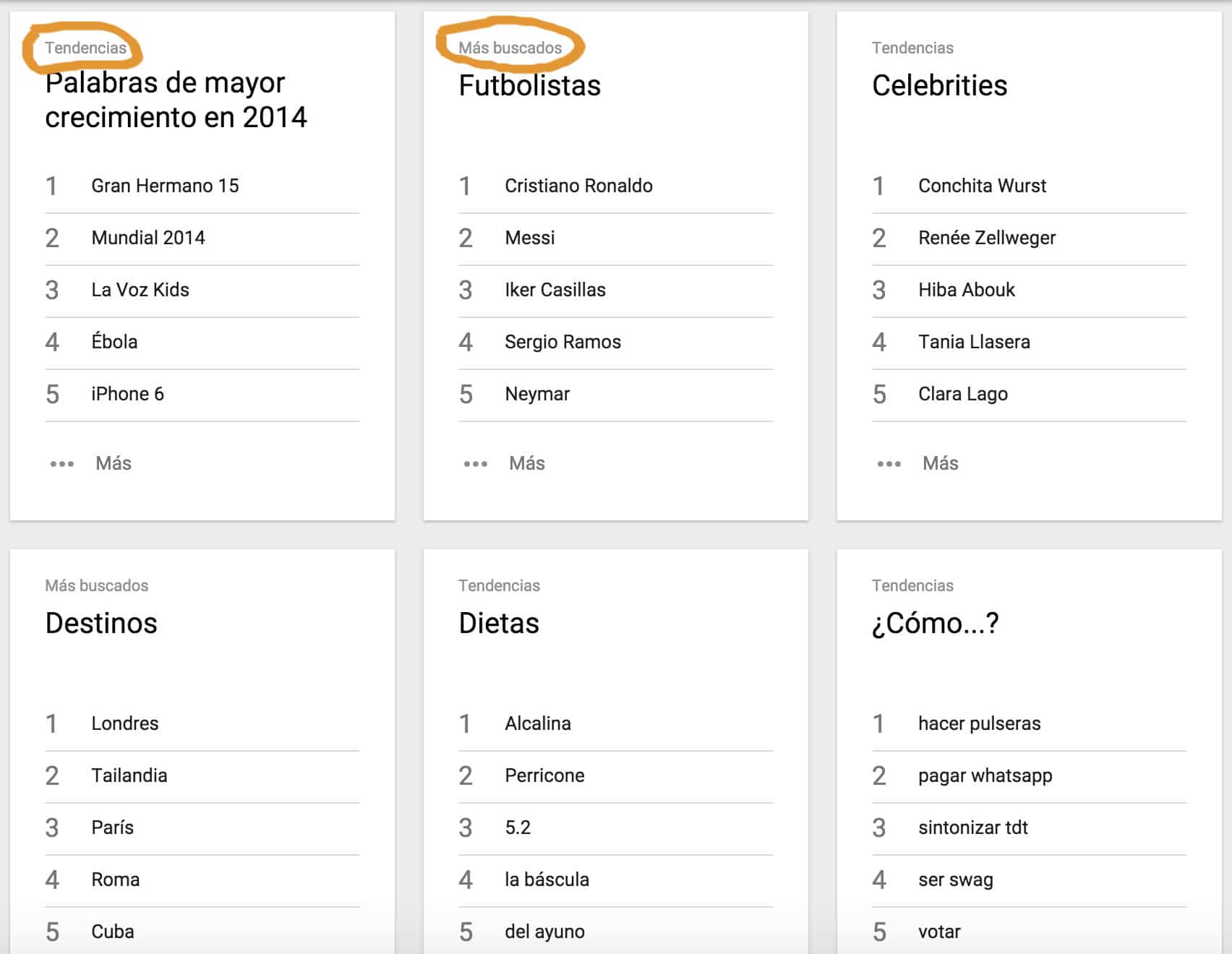Select Conchita Wurst in Celebrities
The width and height of the screenshot is (1232, 954).
(x=983, y=186)
